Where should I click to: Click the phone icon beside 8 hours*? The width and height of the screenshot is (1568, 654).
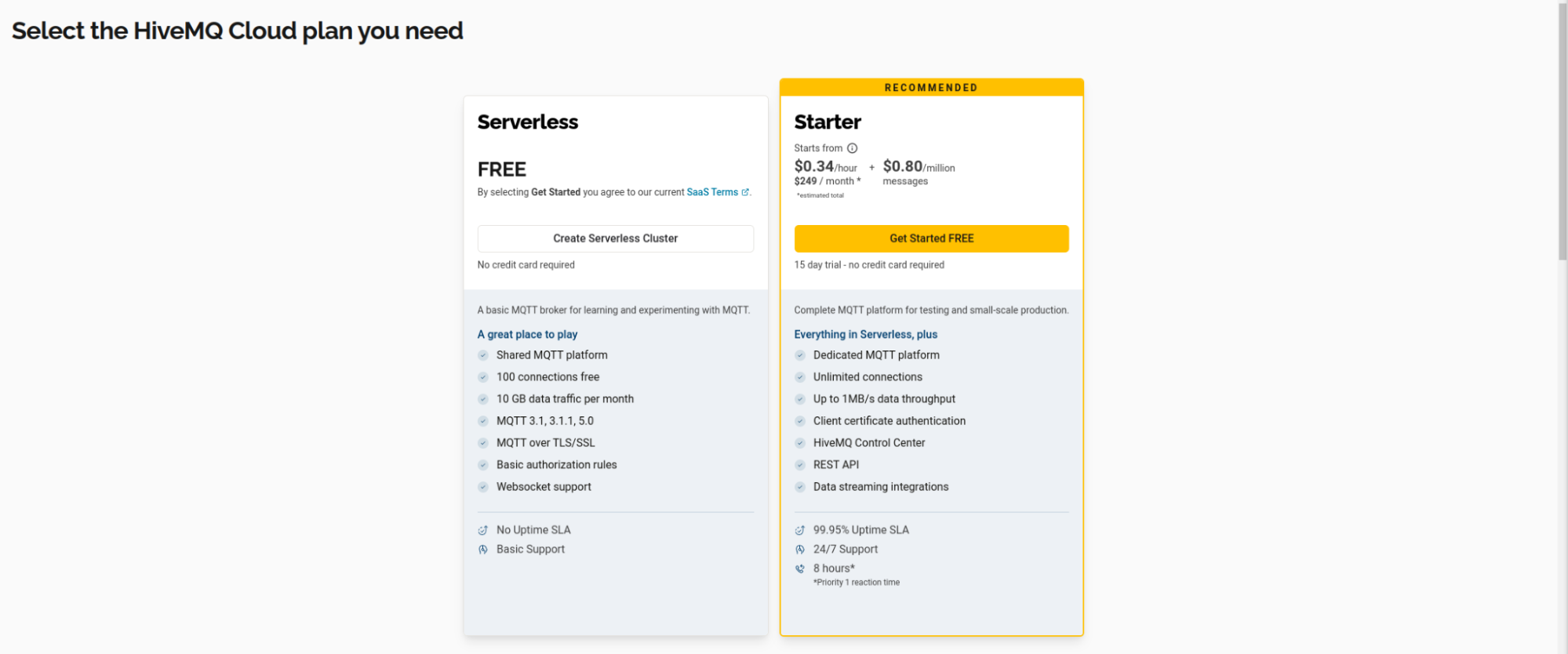800,569
